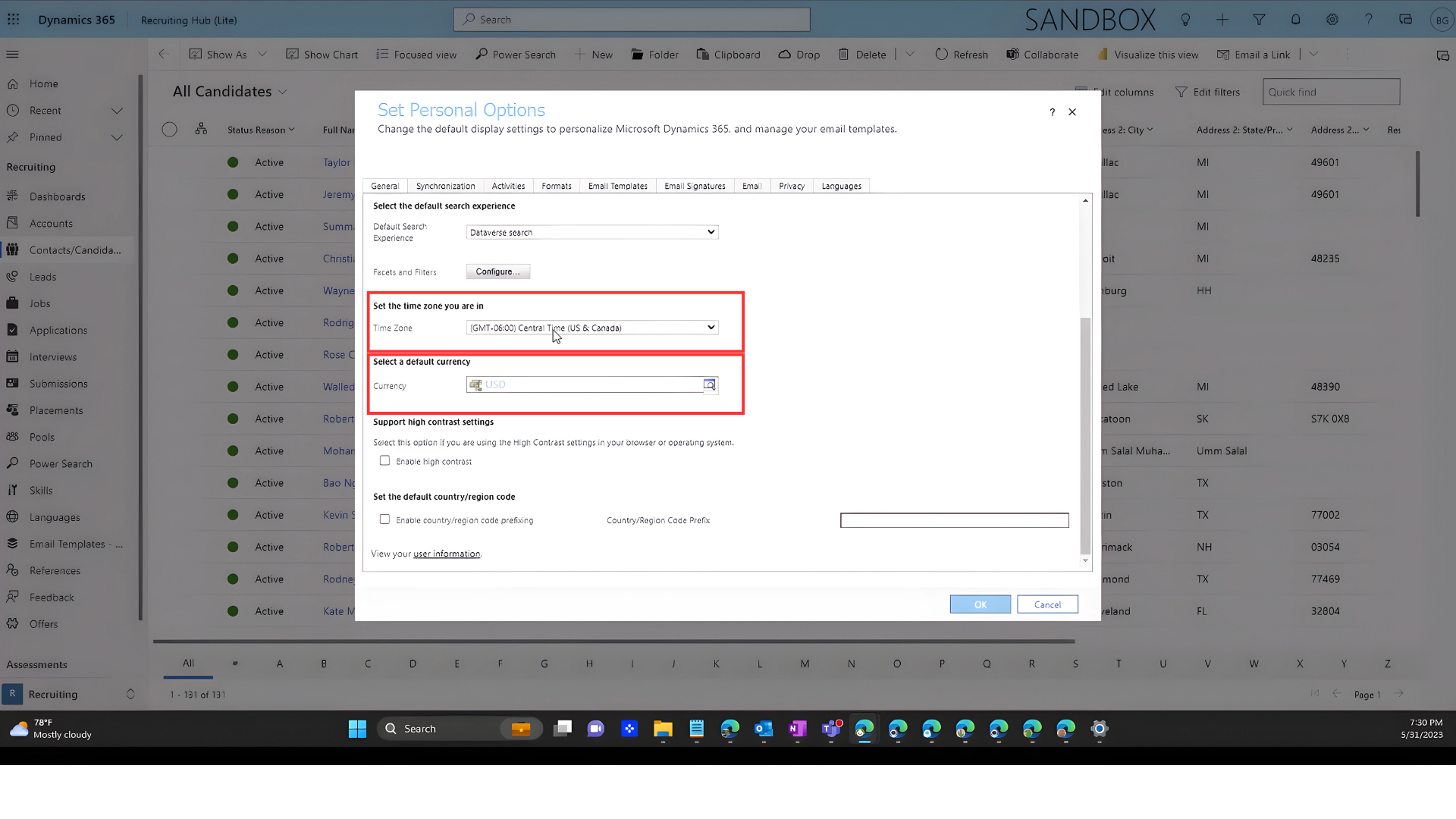Switch to the Activities tab
1456x819 pixels.
click(x=508, y=186)
